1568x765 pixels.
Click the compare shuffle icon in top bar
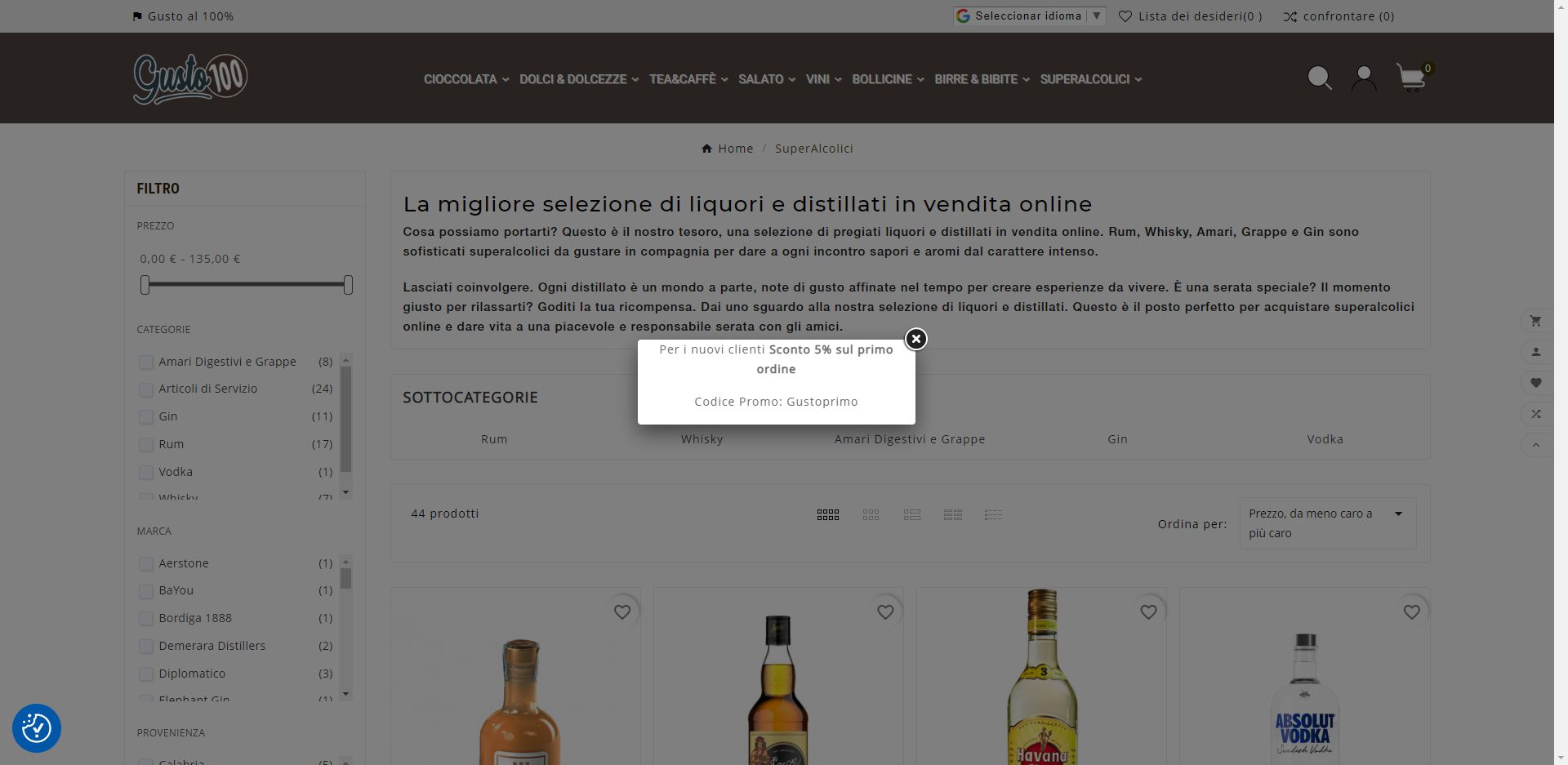pyautogui.click(x=1290, y=16)
